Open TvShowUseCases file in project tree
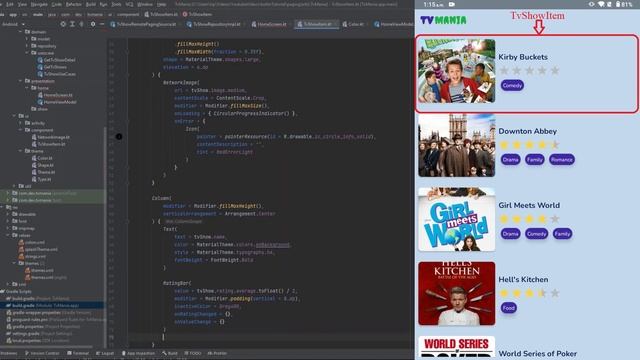This screenshot has width=640, height=360. (56, 74)
